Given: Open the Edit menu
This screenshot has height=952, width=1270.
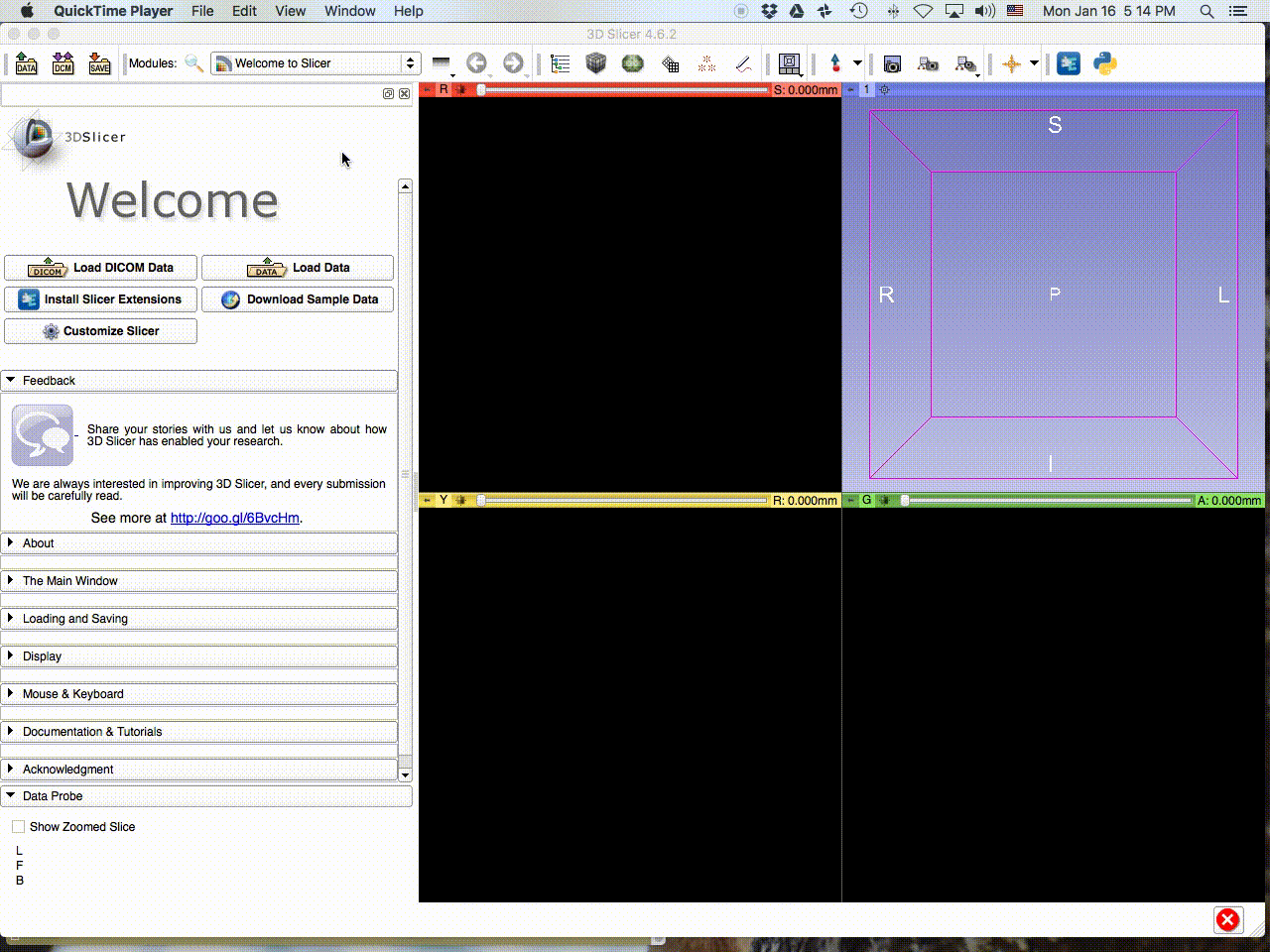Looking at the screenshot, I should click(244, 11).
